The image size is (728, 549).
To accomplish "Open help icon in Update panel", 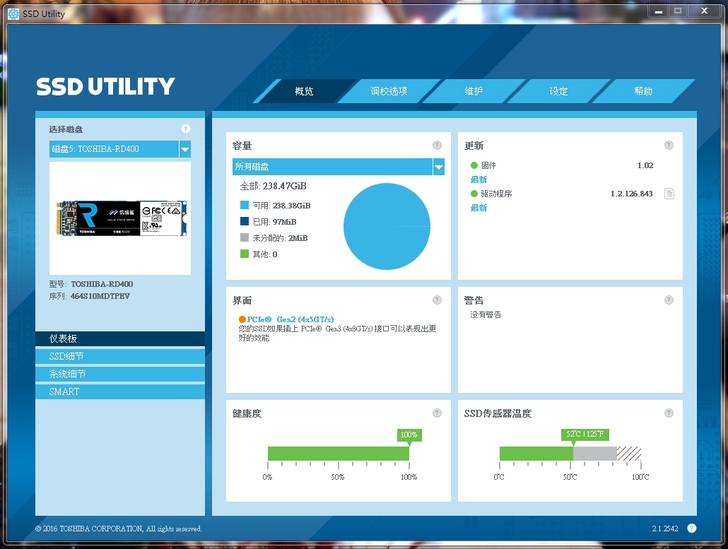I will 669,145.
